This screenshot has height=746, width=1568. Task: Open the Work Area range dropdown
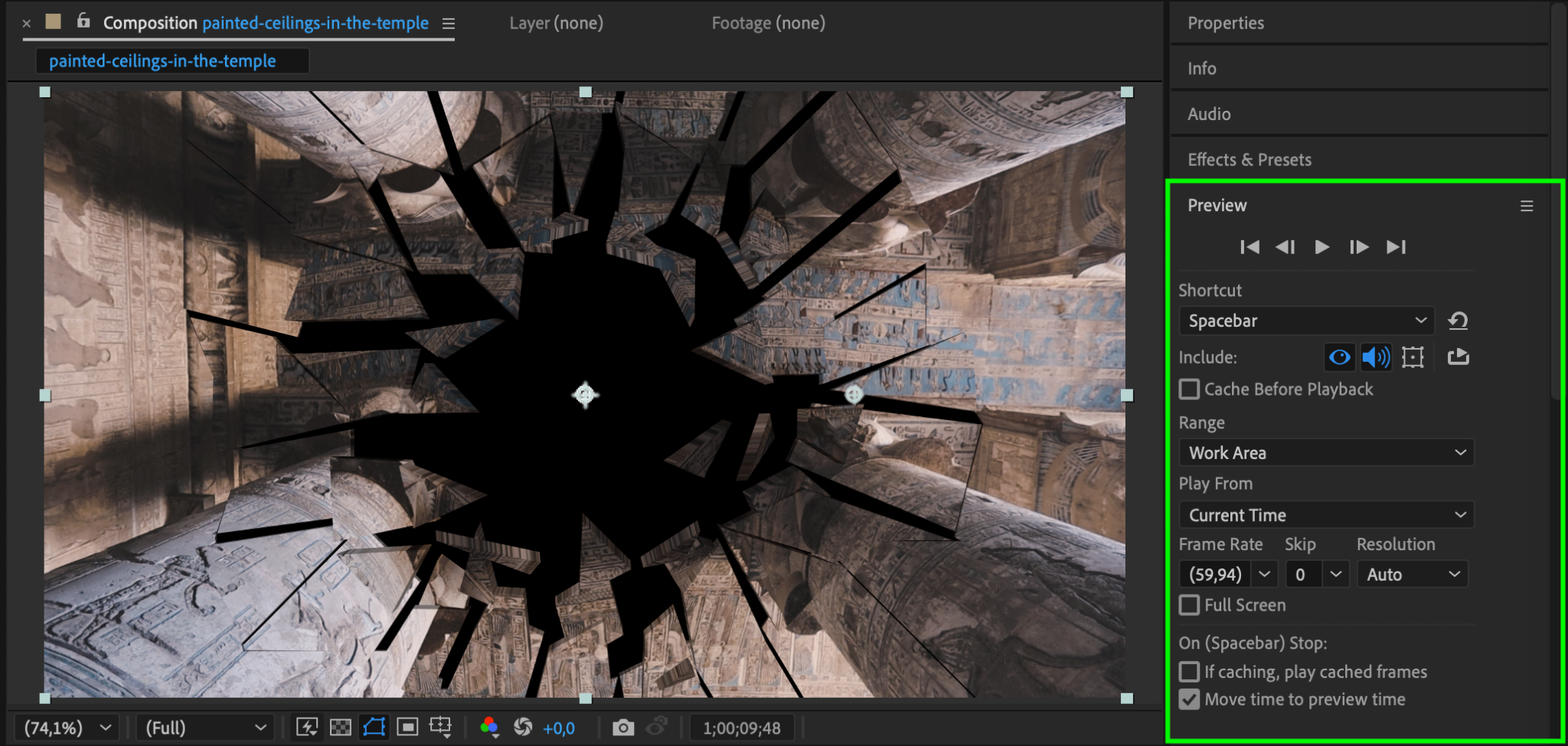point(1326,453)
